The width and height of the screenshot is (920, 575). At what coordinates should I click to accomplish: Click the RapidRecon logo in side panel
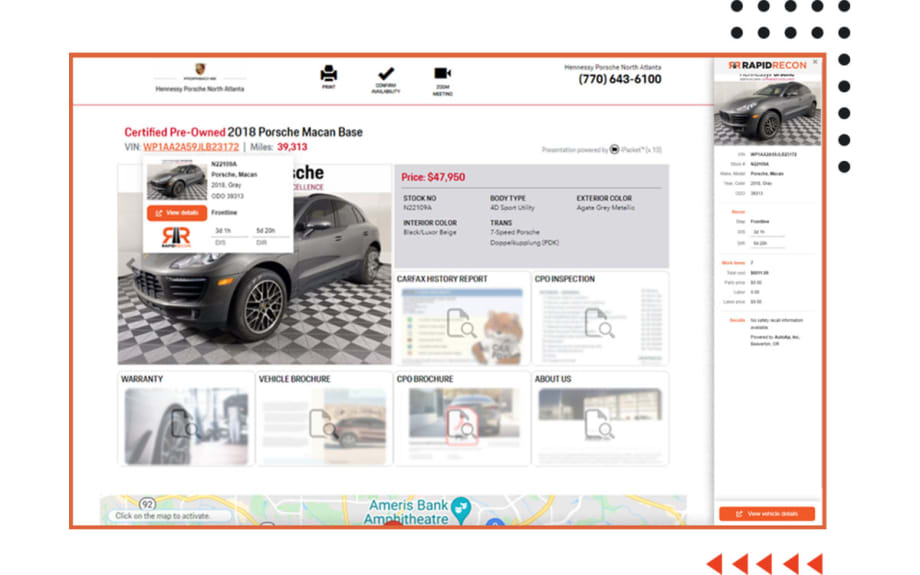767,65
